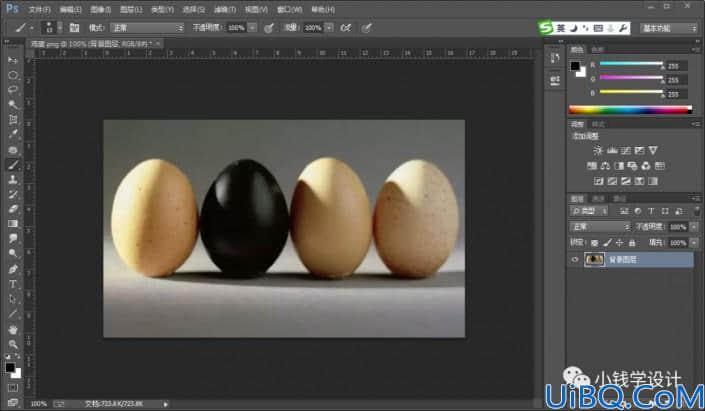
Task: Open the Image menu
Action: click(101, 9)
